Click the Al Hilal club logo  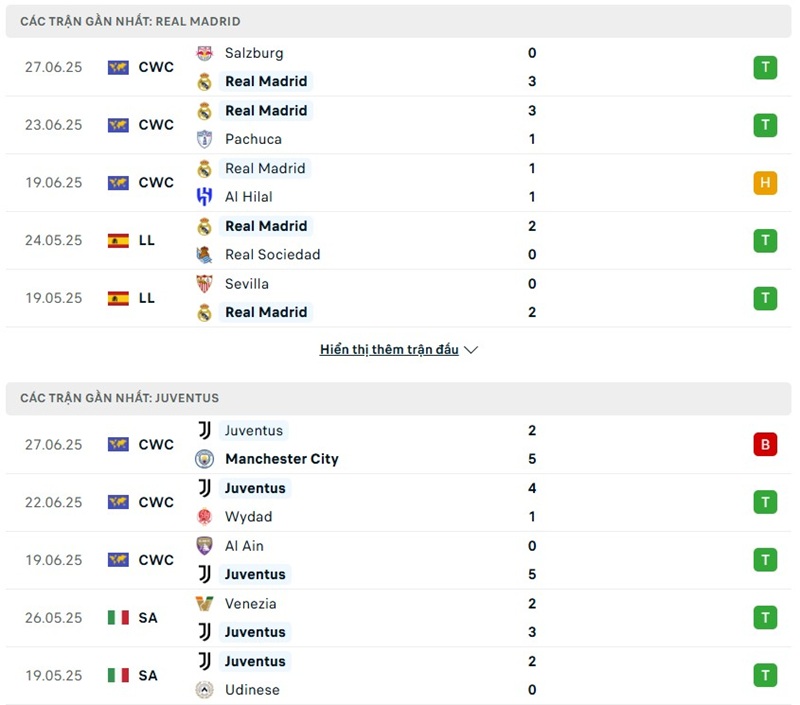point(204,197)
